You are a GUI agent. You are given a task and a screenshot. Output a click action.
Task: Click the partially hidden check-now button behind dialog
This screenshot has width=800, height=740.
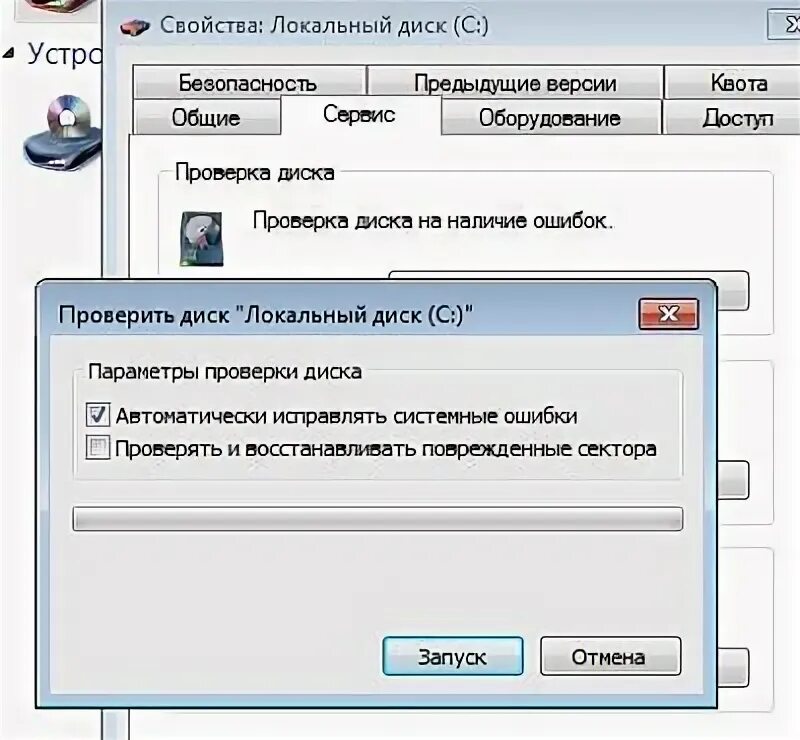[x=733, y=291]
